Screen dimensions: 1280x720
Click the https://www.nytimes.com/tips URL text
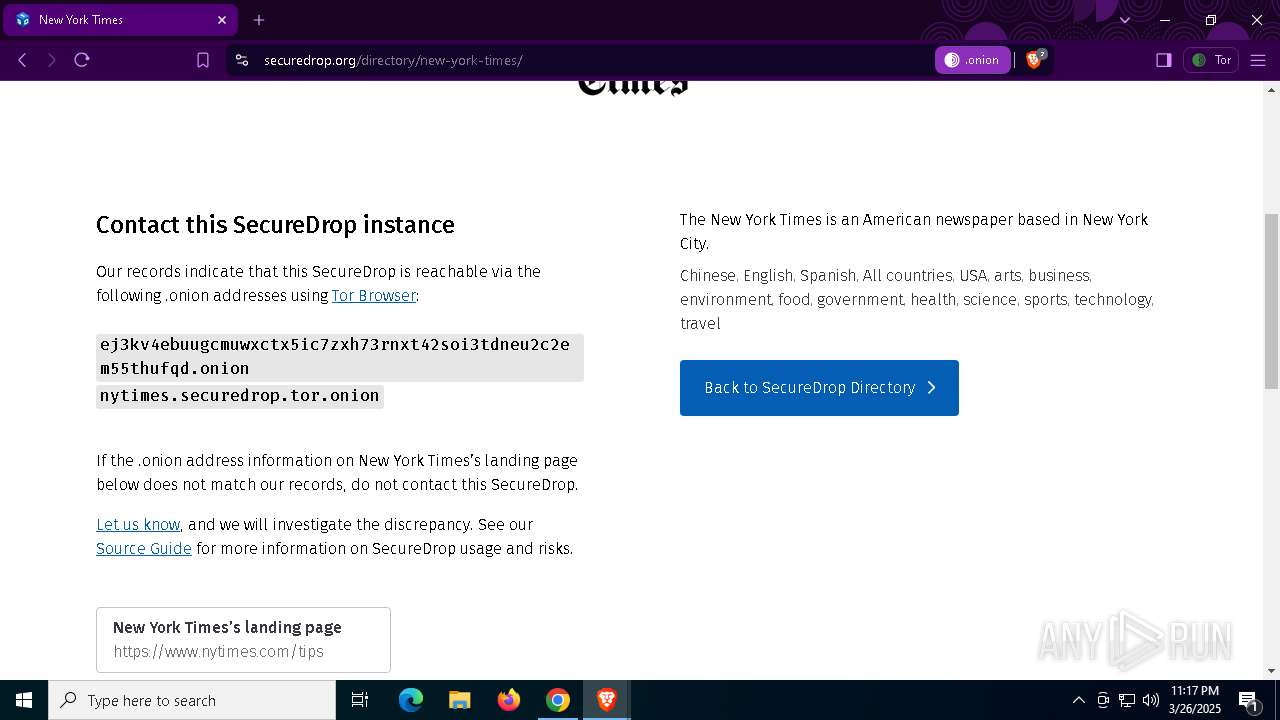pyautogui.click(x=219, y=652)
